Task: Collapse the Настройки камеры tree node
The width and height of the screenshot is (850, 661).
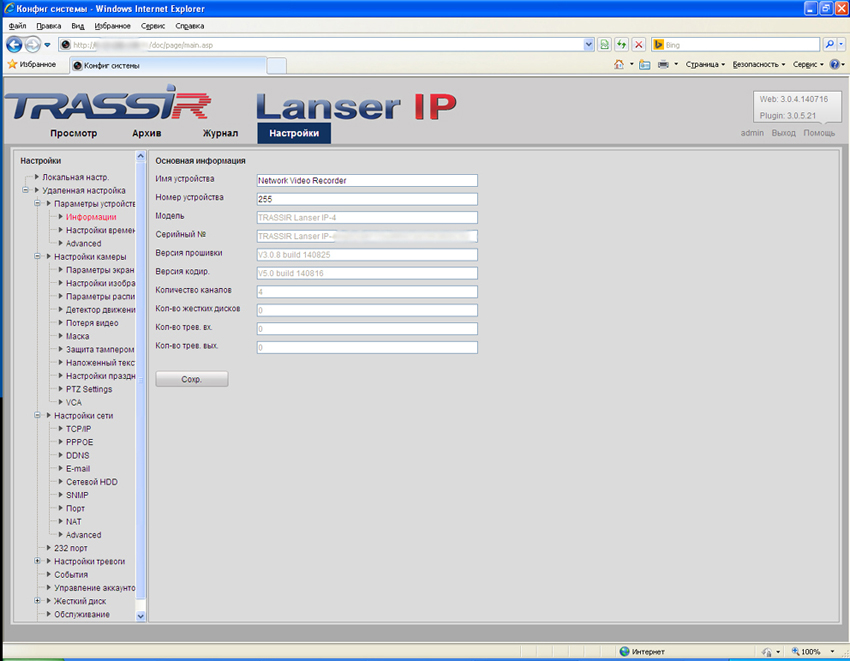Action: pos(37,256)
